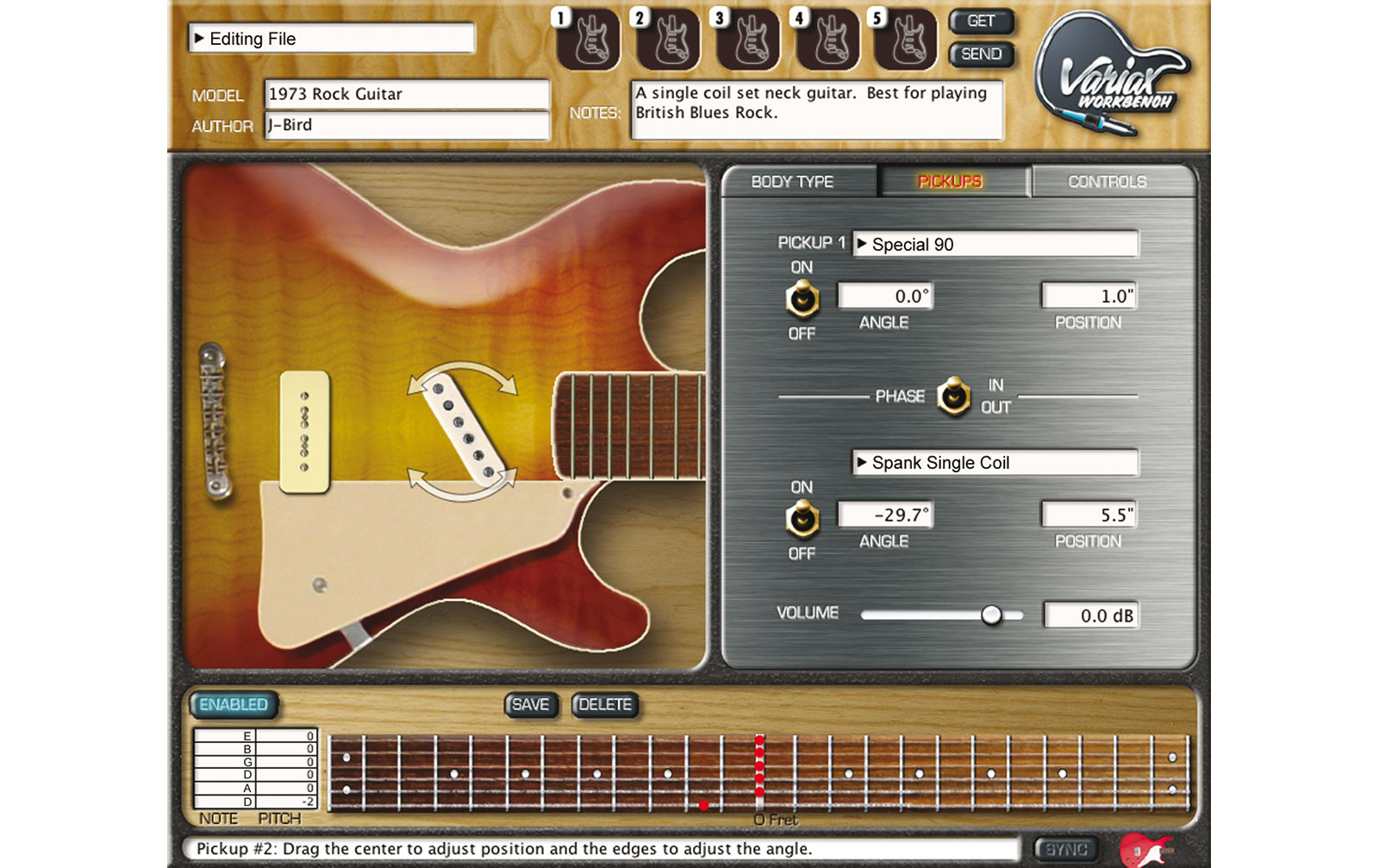Screen dimensions: 1379x868
Task: Open the Editing File dropdown
Action: point(332,39)
